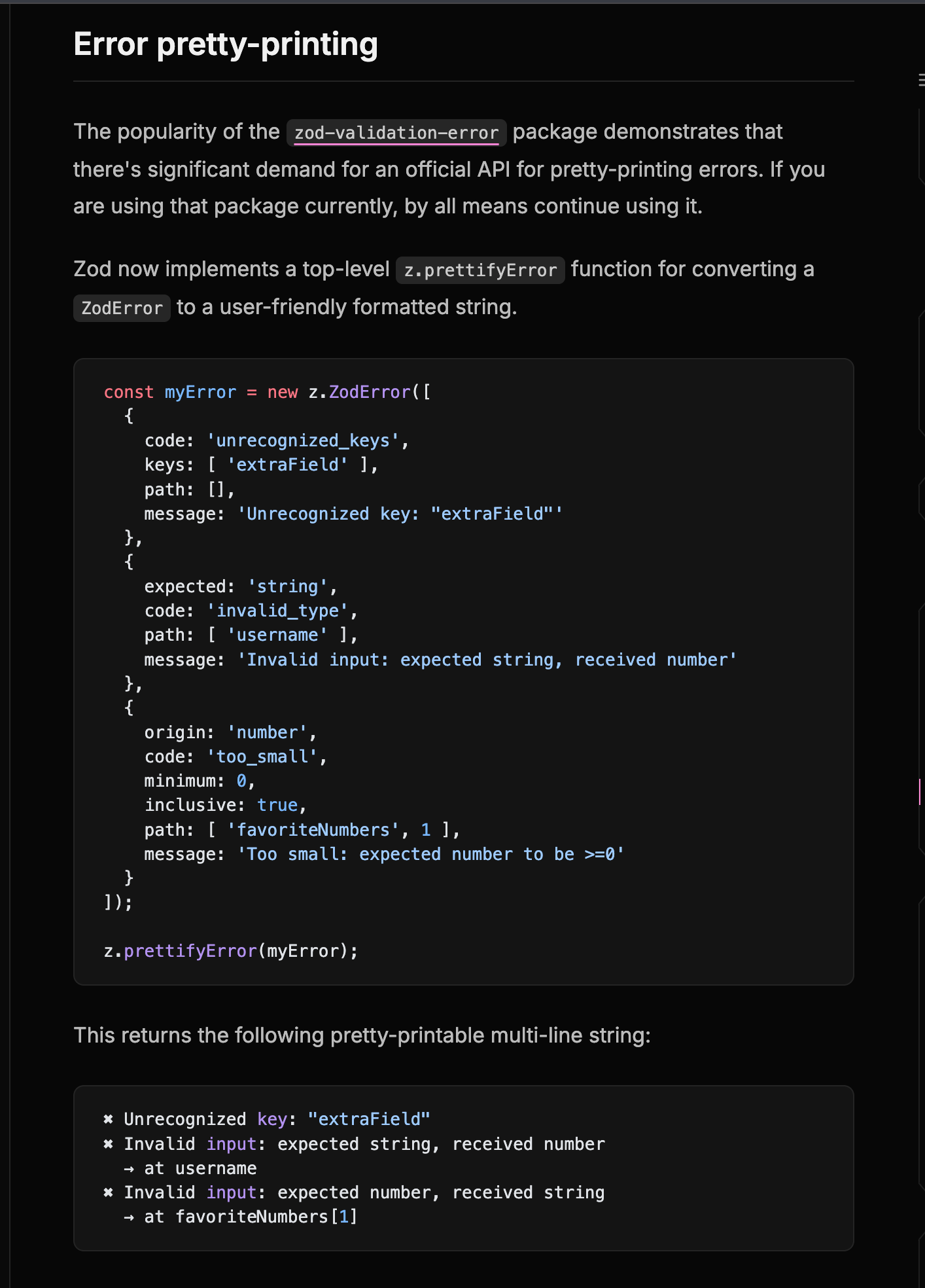
Task: Click the ✖ icon before "Unrecognized key"
Action: tap(109, 1119)
